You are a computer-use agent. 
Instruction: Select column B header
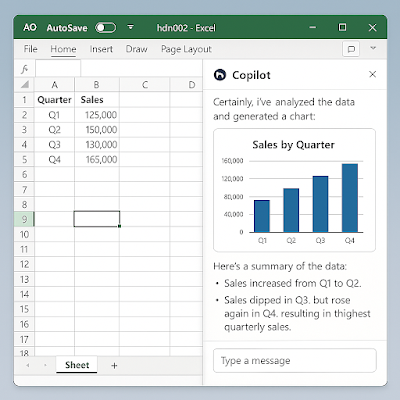[x=97, y=85]
